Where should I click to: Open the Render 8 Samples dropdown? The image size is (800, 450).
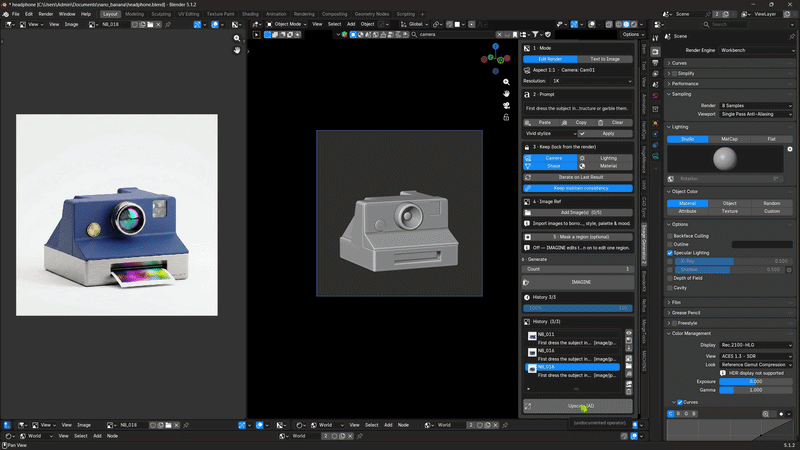coord(756,106)
